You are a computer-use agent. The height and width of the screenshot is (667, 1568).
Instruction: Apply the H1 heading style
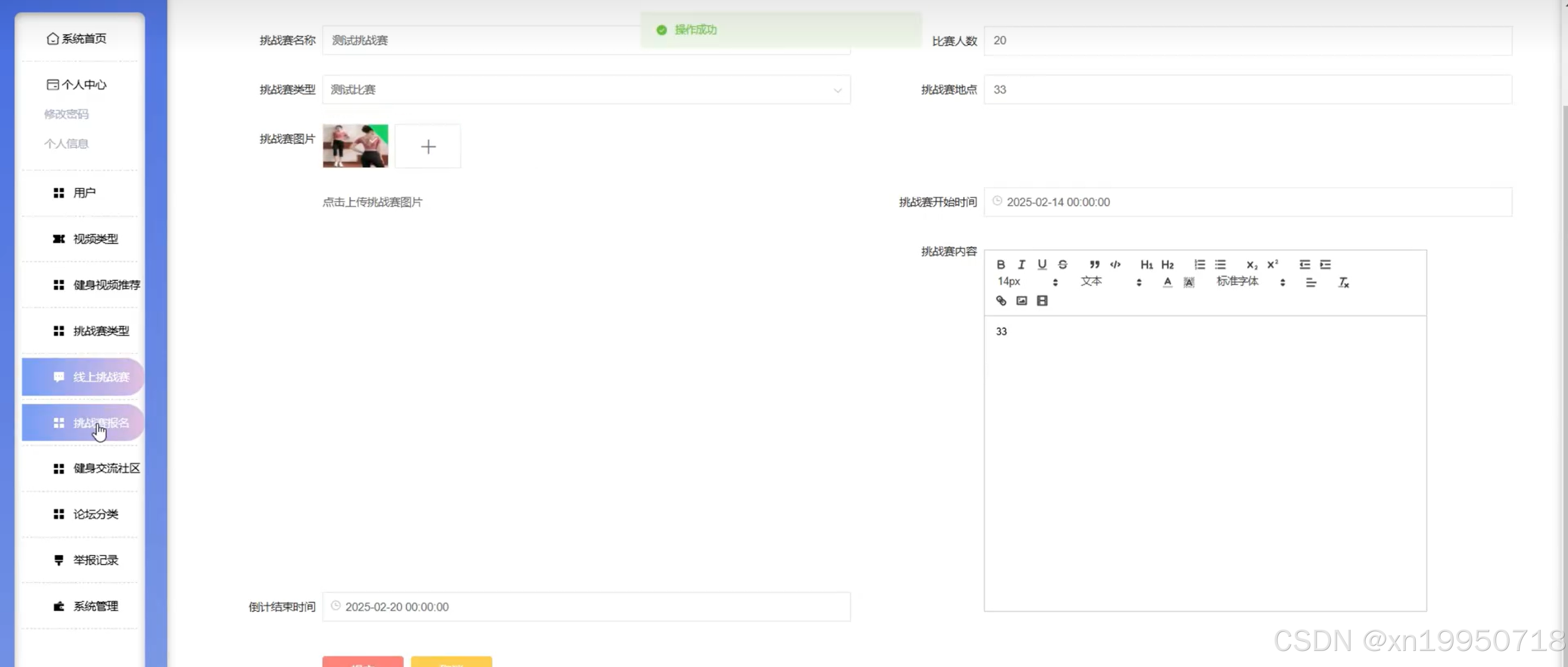click(x=1147, y=264)
